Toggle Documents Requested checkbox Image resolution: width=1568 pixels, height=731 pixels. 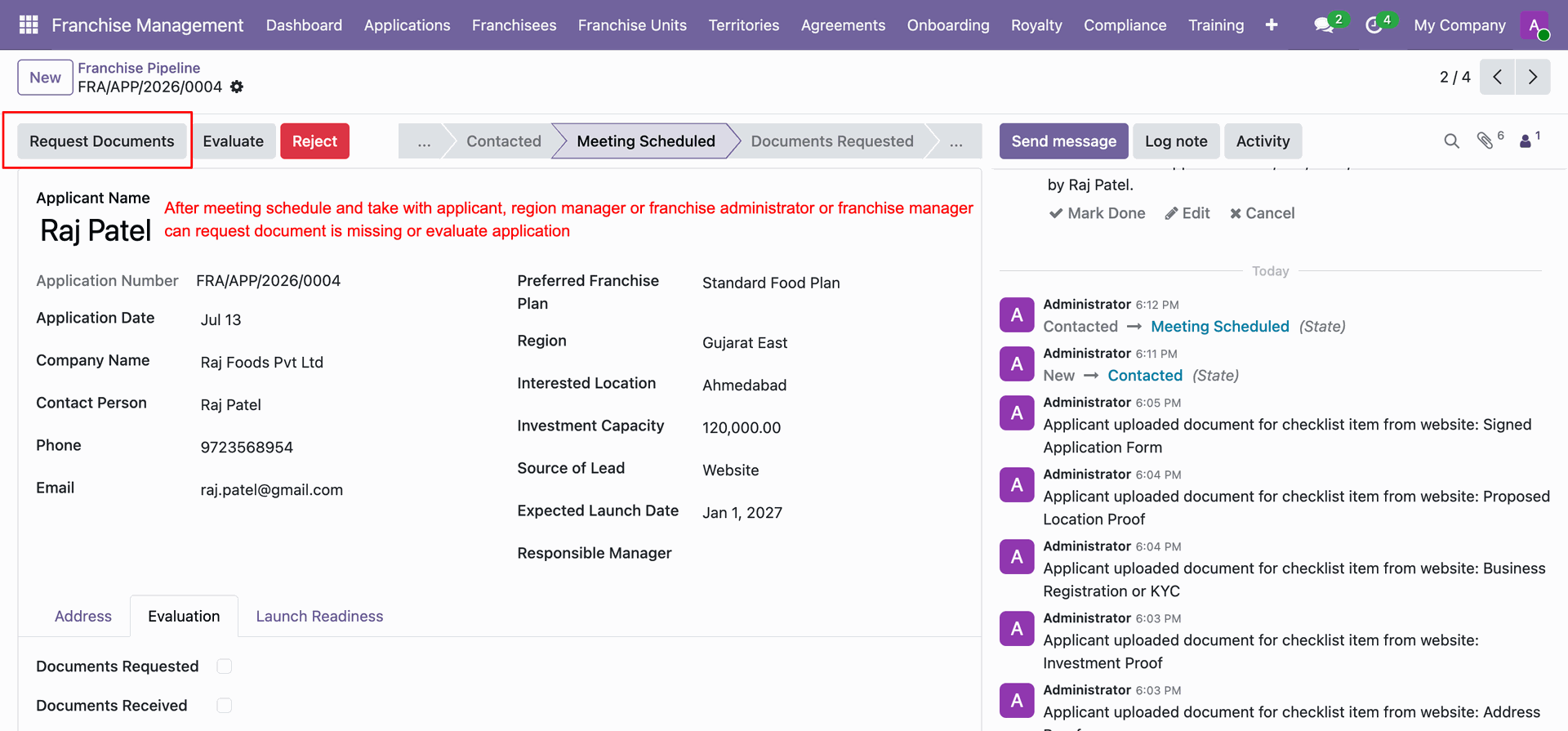point(225,666)
